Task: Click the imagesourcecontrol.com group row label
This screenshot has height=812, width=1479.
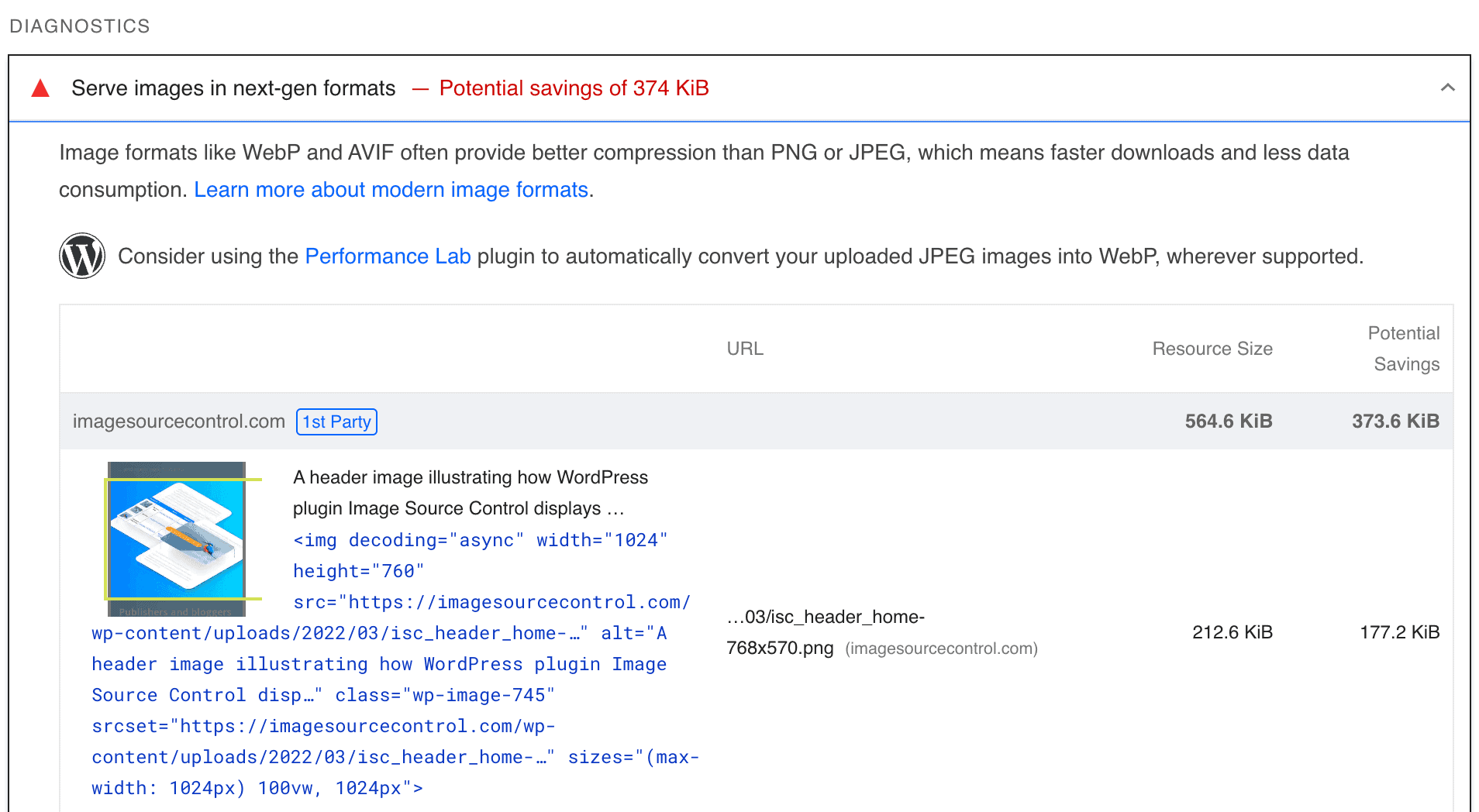Action: (x=179, y=421)
